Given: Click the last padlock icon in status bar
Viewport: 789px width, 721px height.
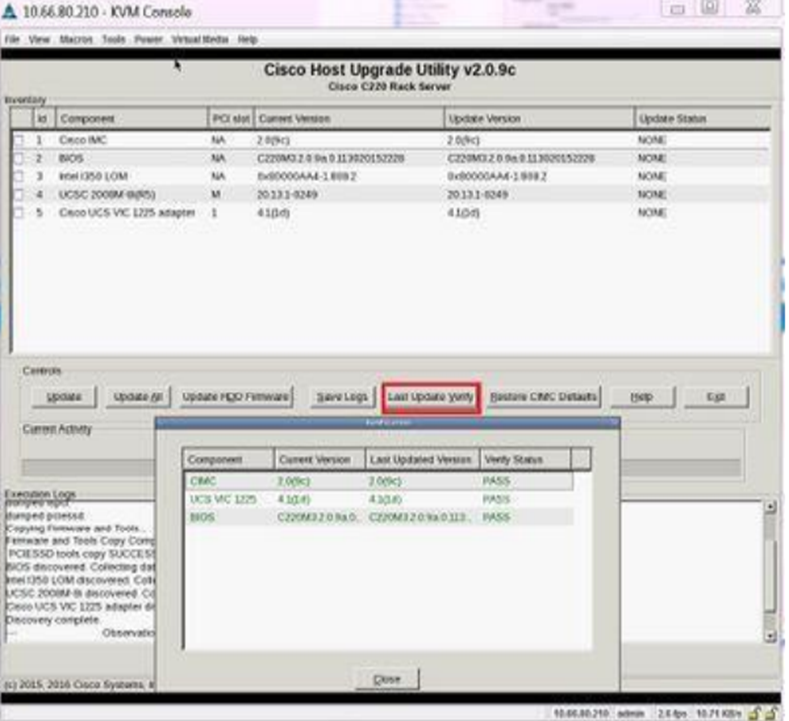Looking at the screenshot, I should [x=774, y=712].
